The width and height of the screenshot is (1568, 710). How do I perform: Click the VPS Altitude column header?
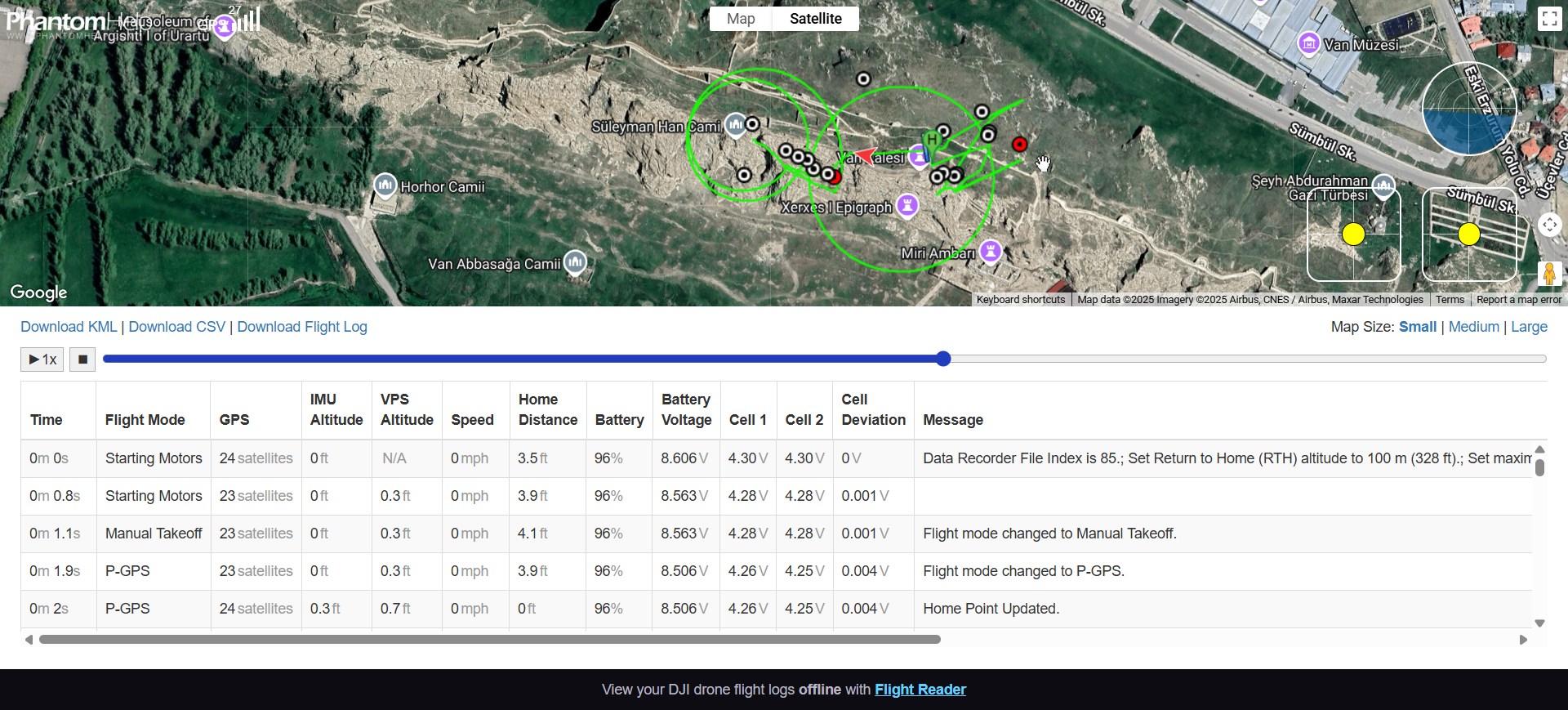click(406, 409)
